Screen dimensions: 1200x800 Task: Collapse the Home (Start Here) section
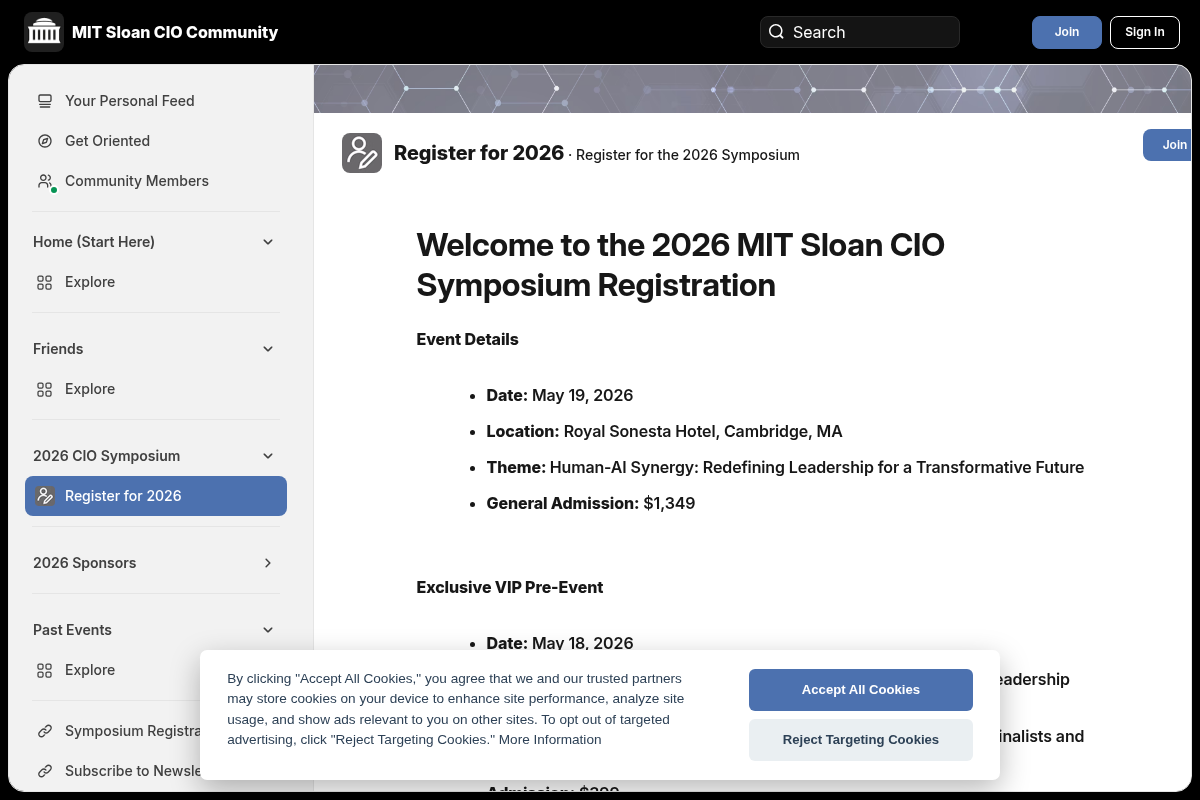tap(268, 242)
